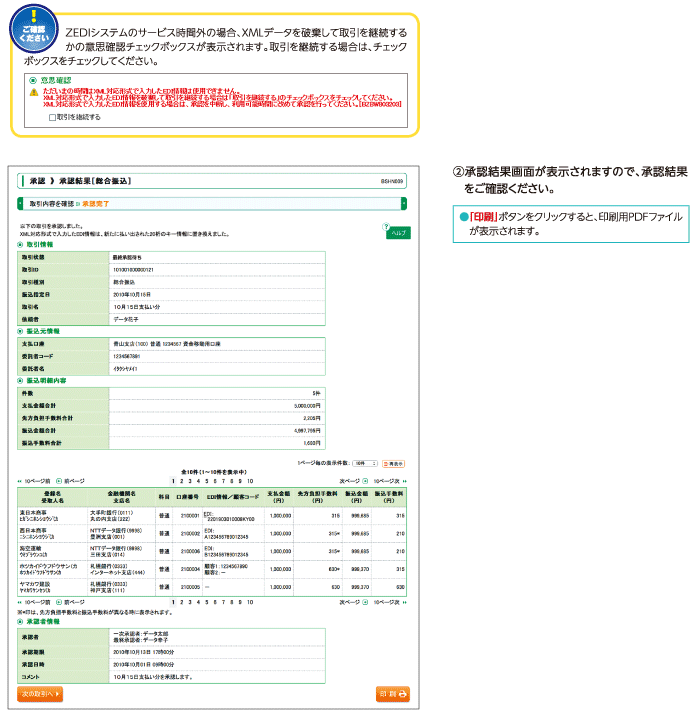This screenshot has height=713, width=690.
Task: Click the ホッカイドウフドウサン row name
Action: click(x=48, y=566)
